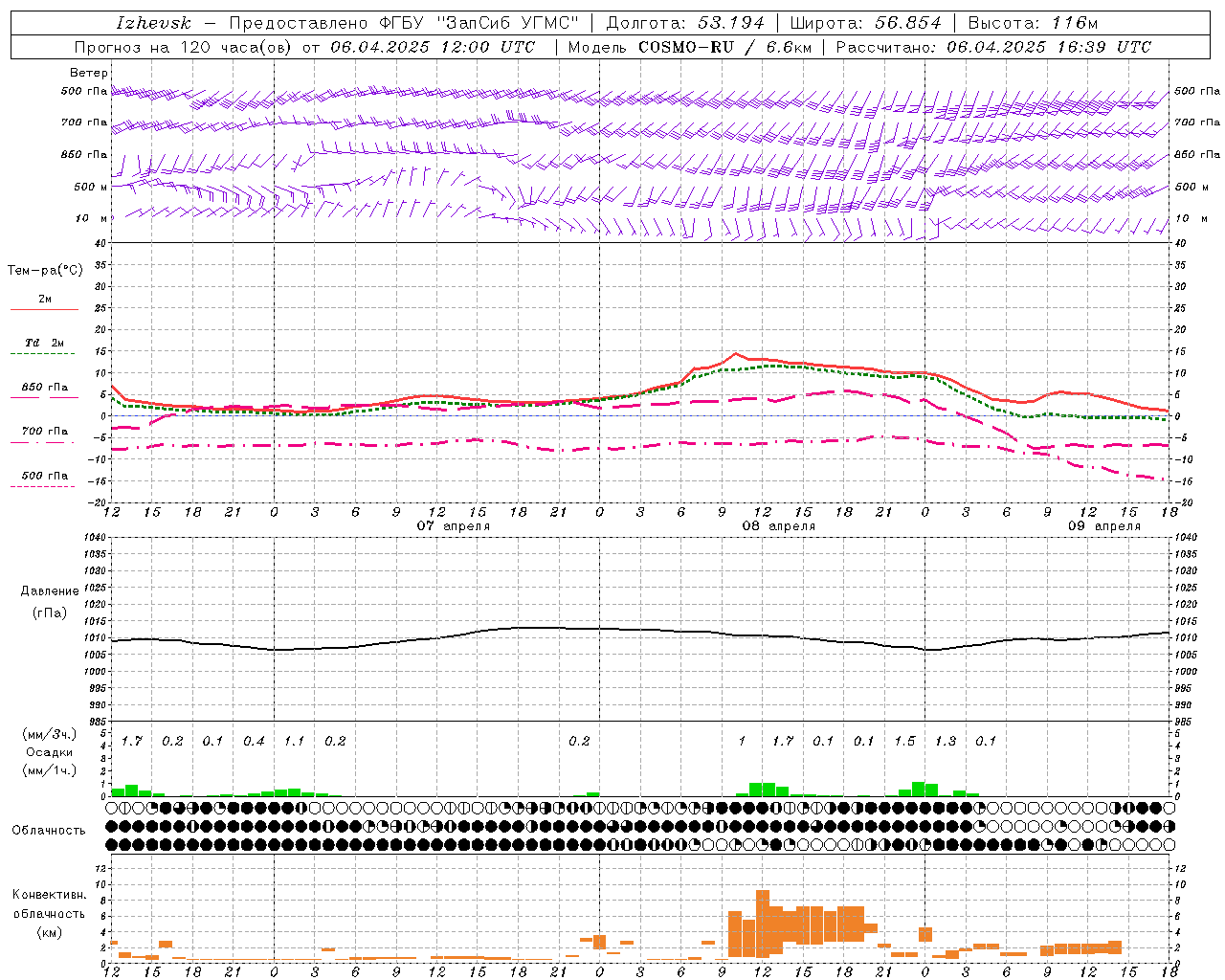Image resolution: width=1225 pixels, height=980 pixels.
Task: Click the Облачность row label
Action: click(x=49, y=831)
